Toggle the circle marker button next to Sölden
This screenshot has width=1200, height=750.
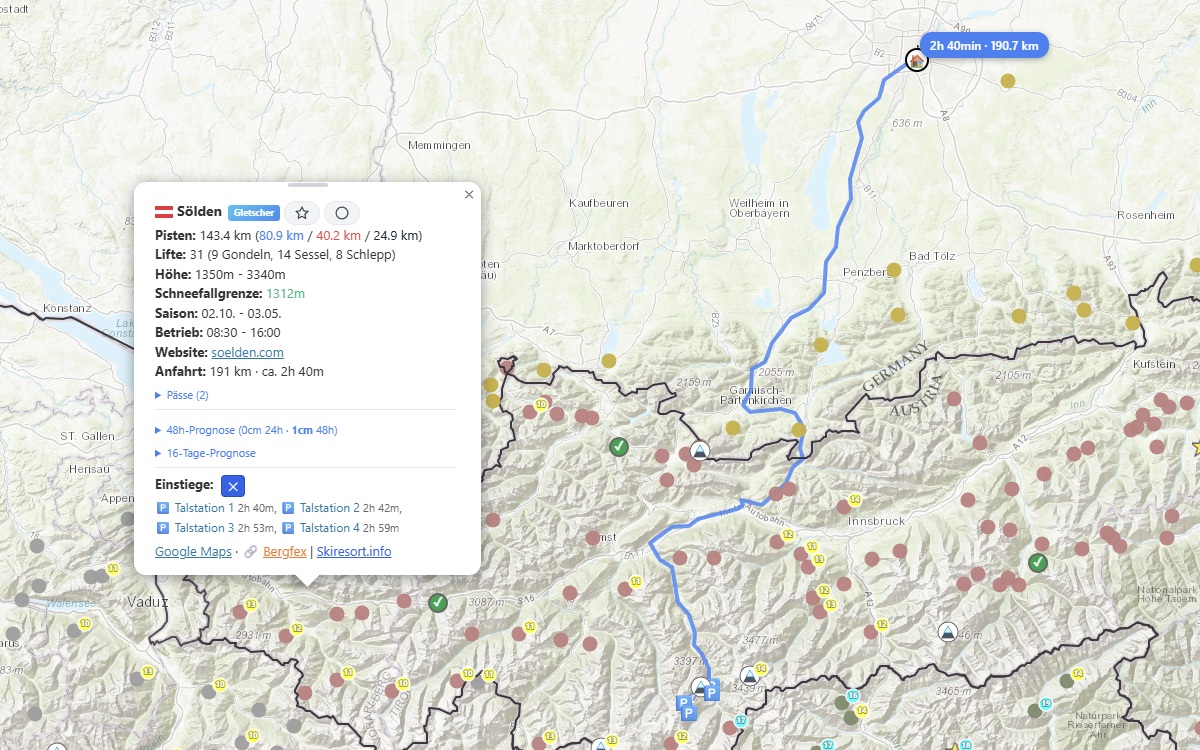(342, 213)
